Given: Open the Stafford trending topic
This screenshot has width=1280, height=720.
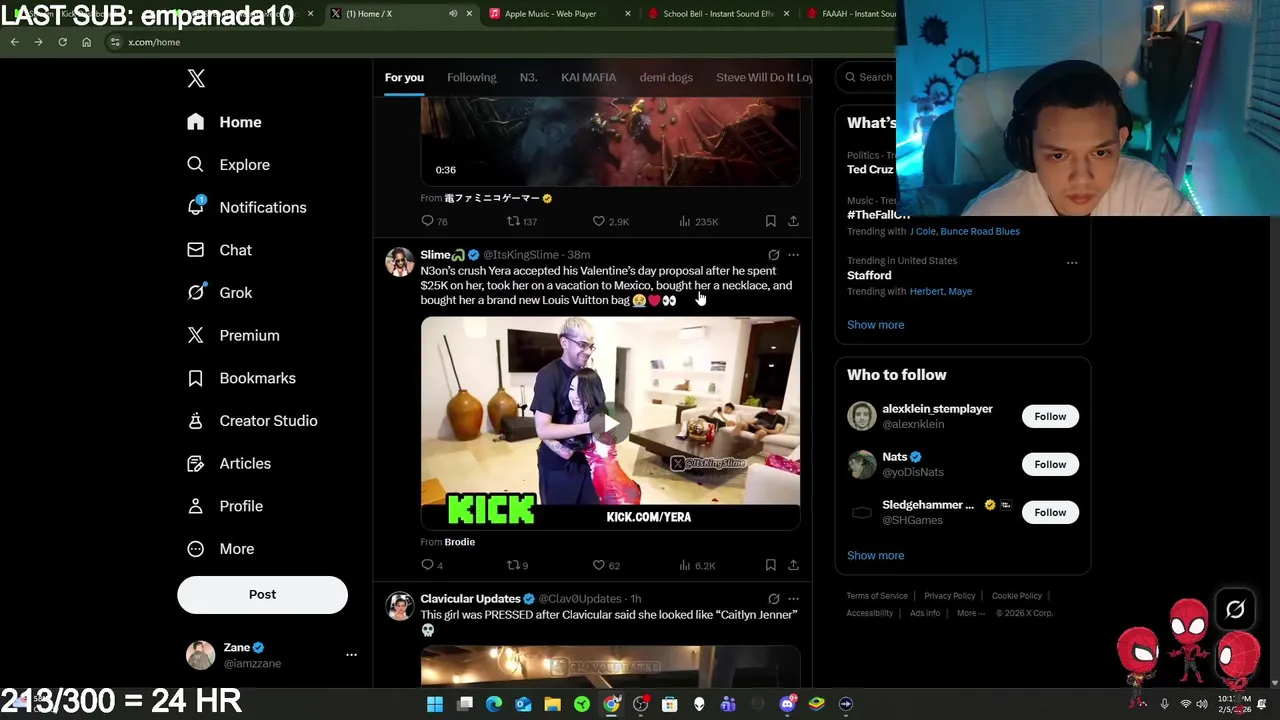Looking at the screenshot, I should pyautogui.click(x=869, y=276).
